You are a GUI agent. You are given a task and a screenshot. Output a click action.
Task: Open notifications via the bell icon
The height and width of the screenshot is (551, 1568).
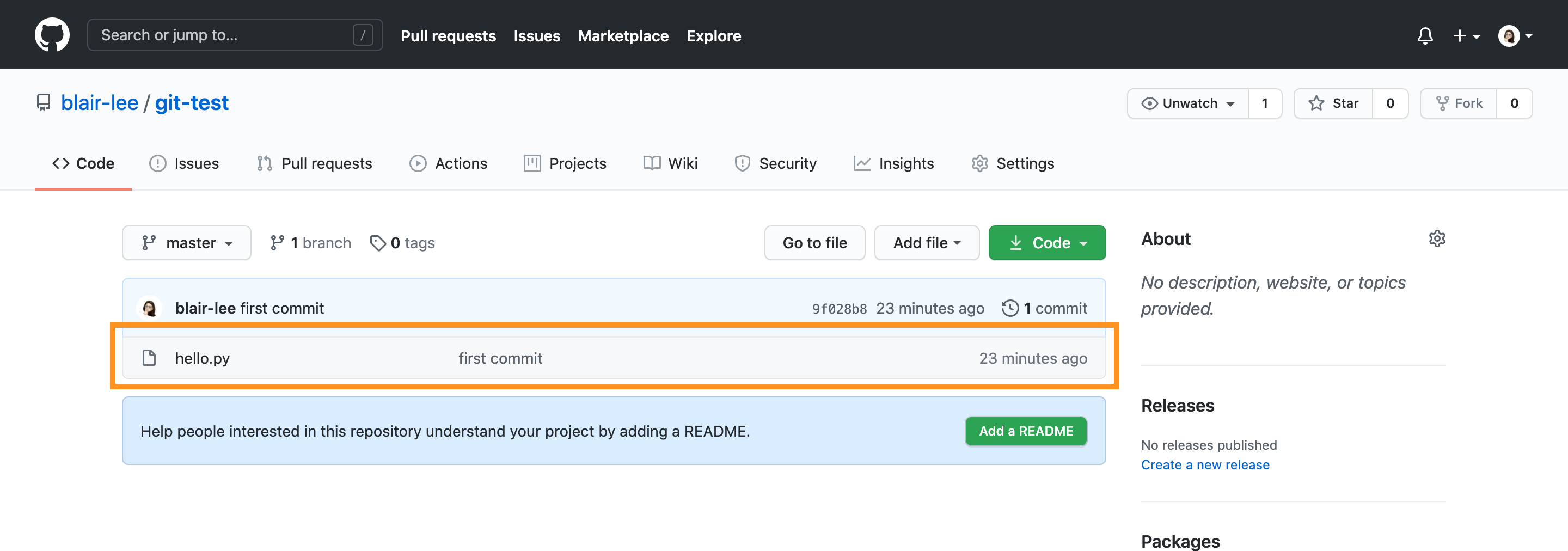click(x=1425, y=35)
